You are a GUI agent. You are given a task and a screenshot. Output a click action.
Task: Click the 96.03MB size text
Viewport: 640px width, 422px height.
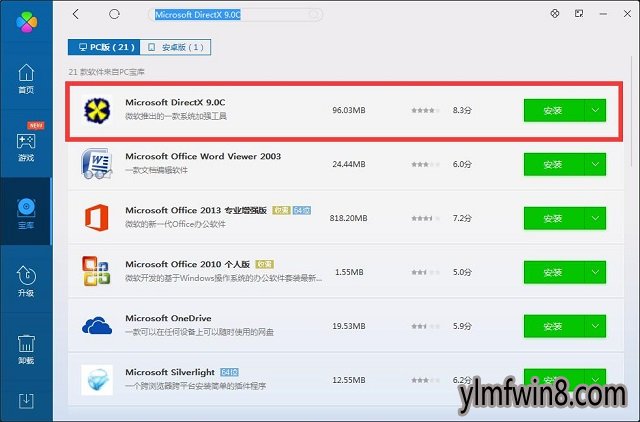point(349,110)
